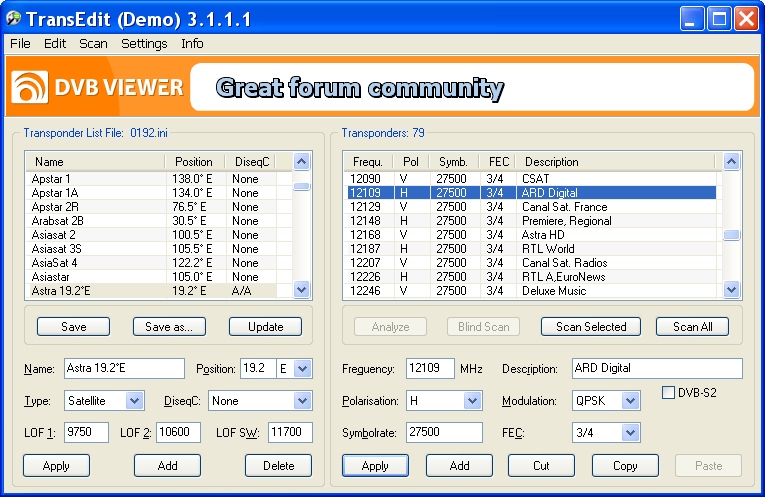The height and width of the screenshot is (497, 765).
Task: Open the DiseqC None dropdown
Action: (302, 401)
